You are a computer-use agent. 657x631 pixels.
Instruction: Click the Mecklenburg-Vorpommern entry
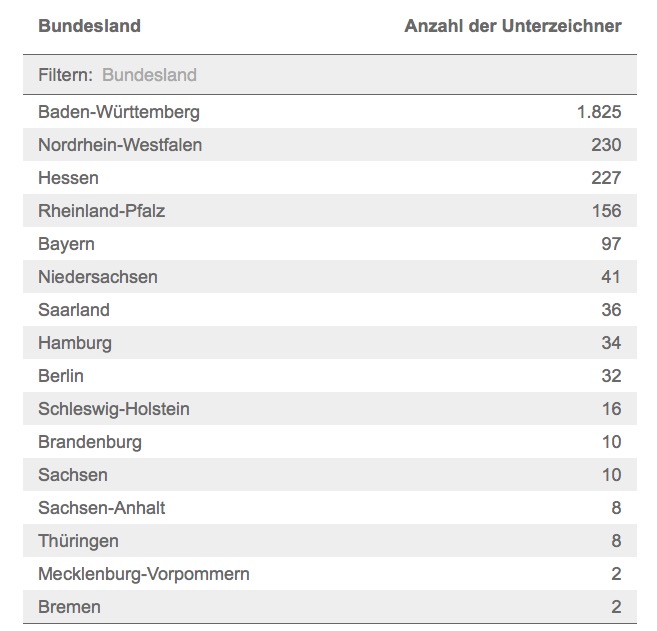click(144, 574)
